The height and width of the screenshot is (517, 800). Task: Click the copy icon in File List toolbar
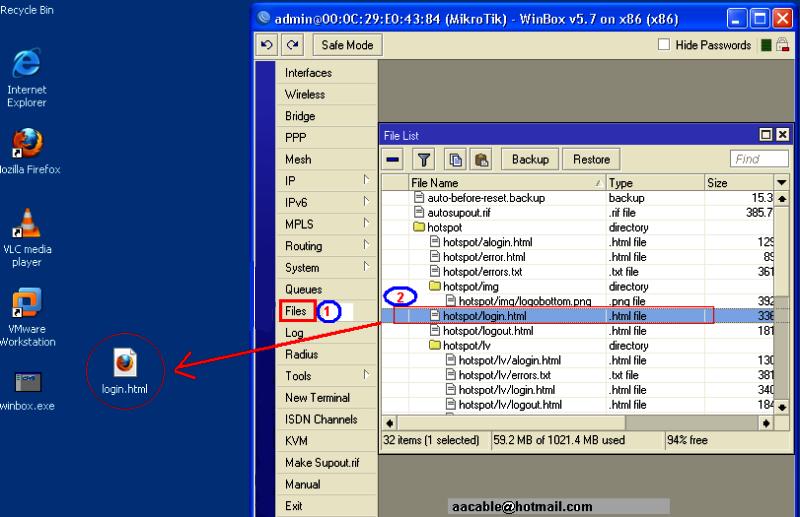[455, 160]
